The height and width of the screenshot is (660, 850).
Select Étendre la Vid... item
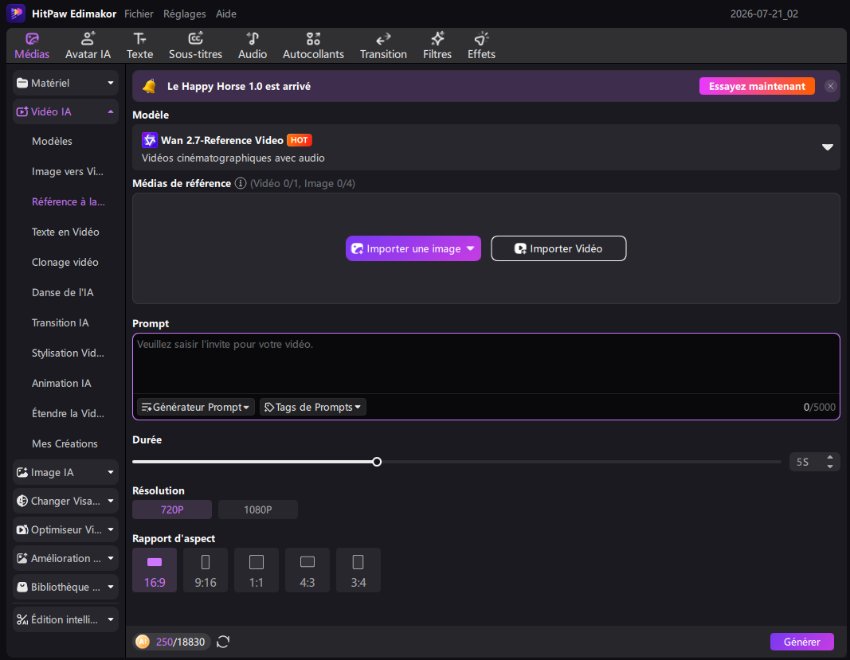pos(68,413)
